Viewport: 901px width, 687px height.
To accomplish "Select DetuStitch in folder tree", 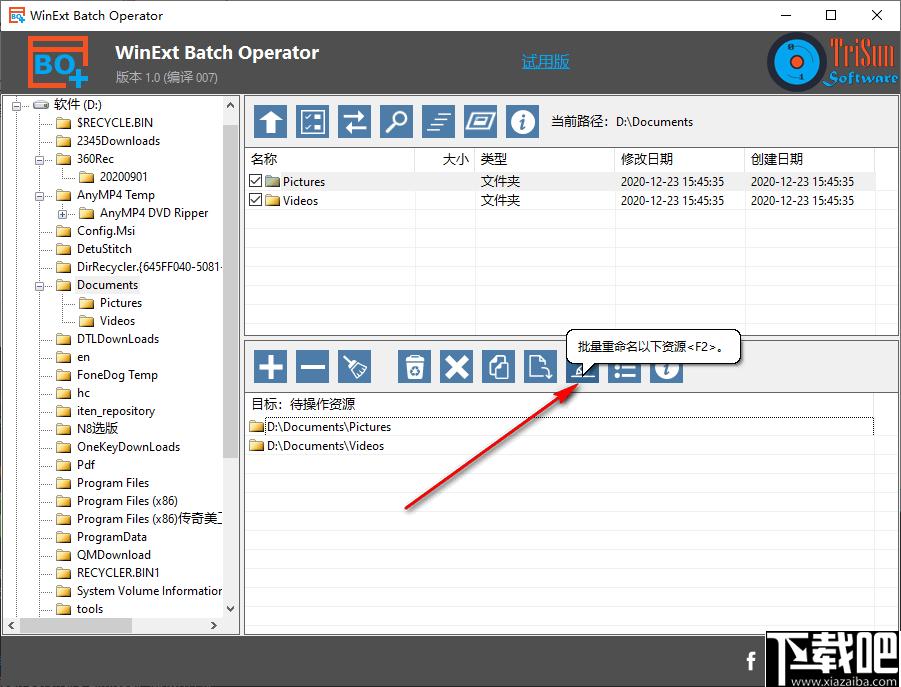I will click(104, 249).
